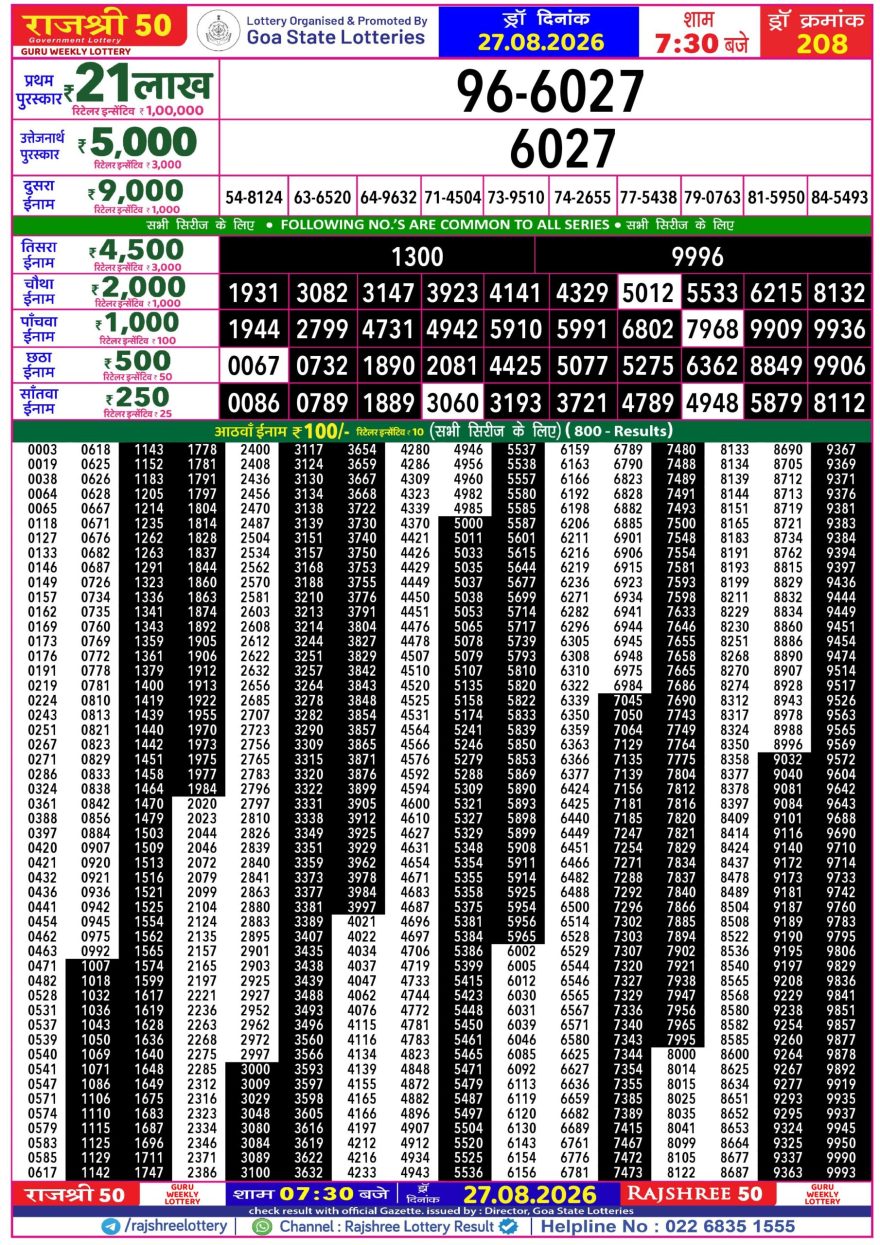Viewport: 880px width, 1245px height.
Task: Click Helpline No : 022 6835 1555
Action: pyautogui.click(x=668, y=1226)
